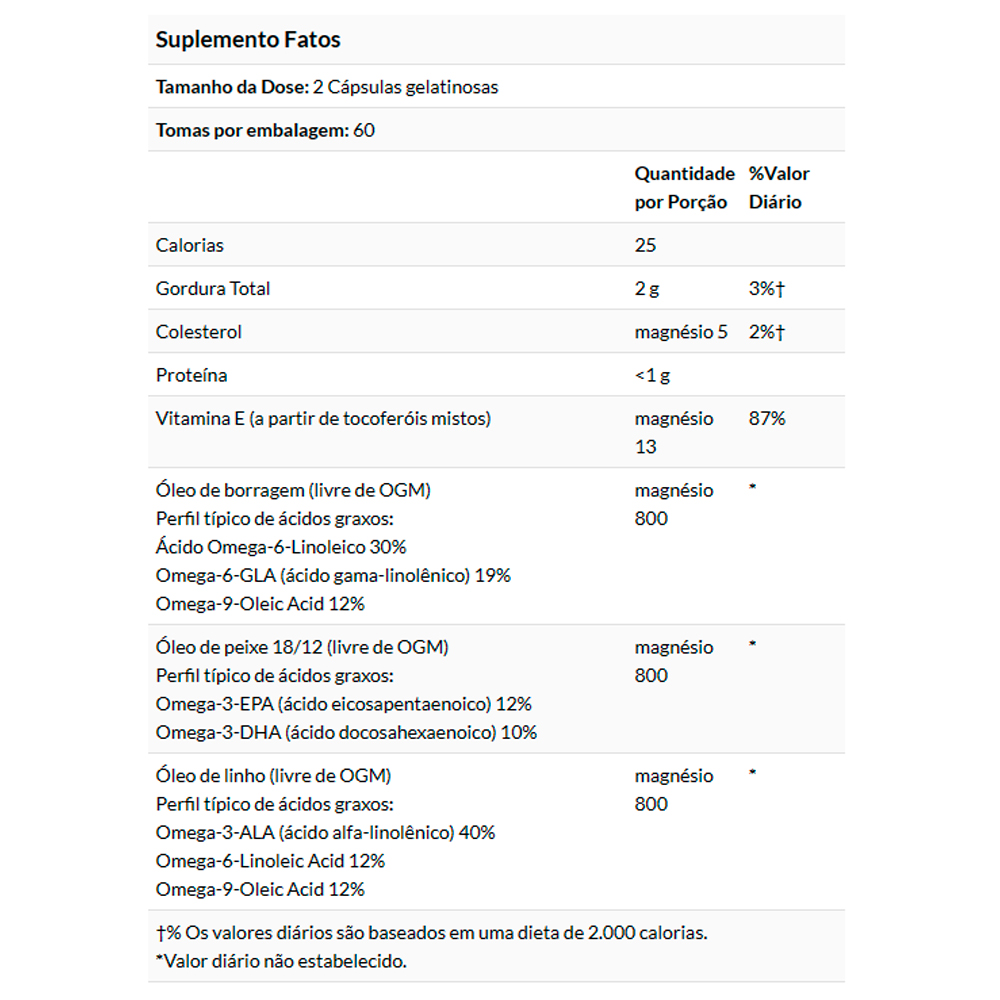Select the Vitamina E tocoferóis mistos row

pos(496,432)
